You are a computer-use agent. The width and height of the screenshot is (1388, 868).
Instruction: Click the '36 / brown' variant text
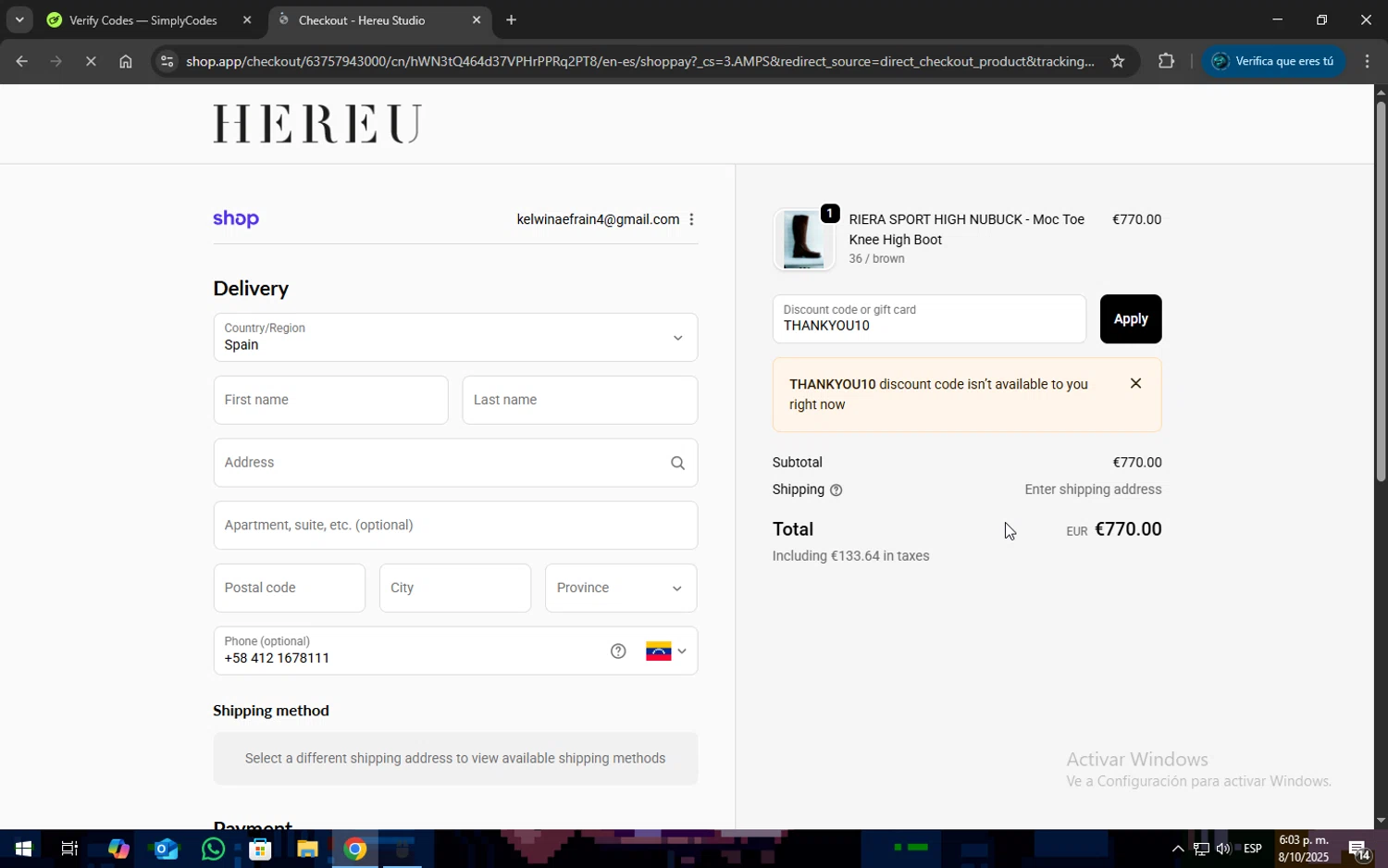click(876, 259)
